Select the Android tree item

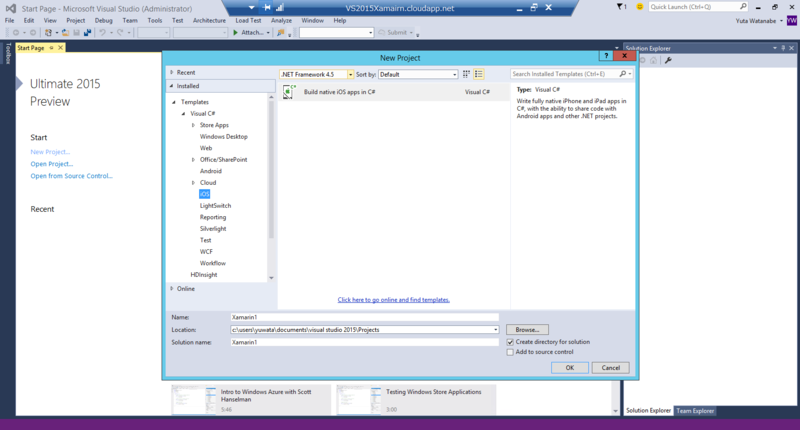click(x=211, y=171)
